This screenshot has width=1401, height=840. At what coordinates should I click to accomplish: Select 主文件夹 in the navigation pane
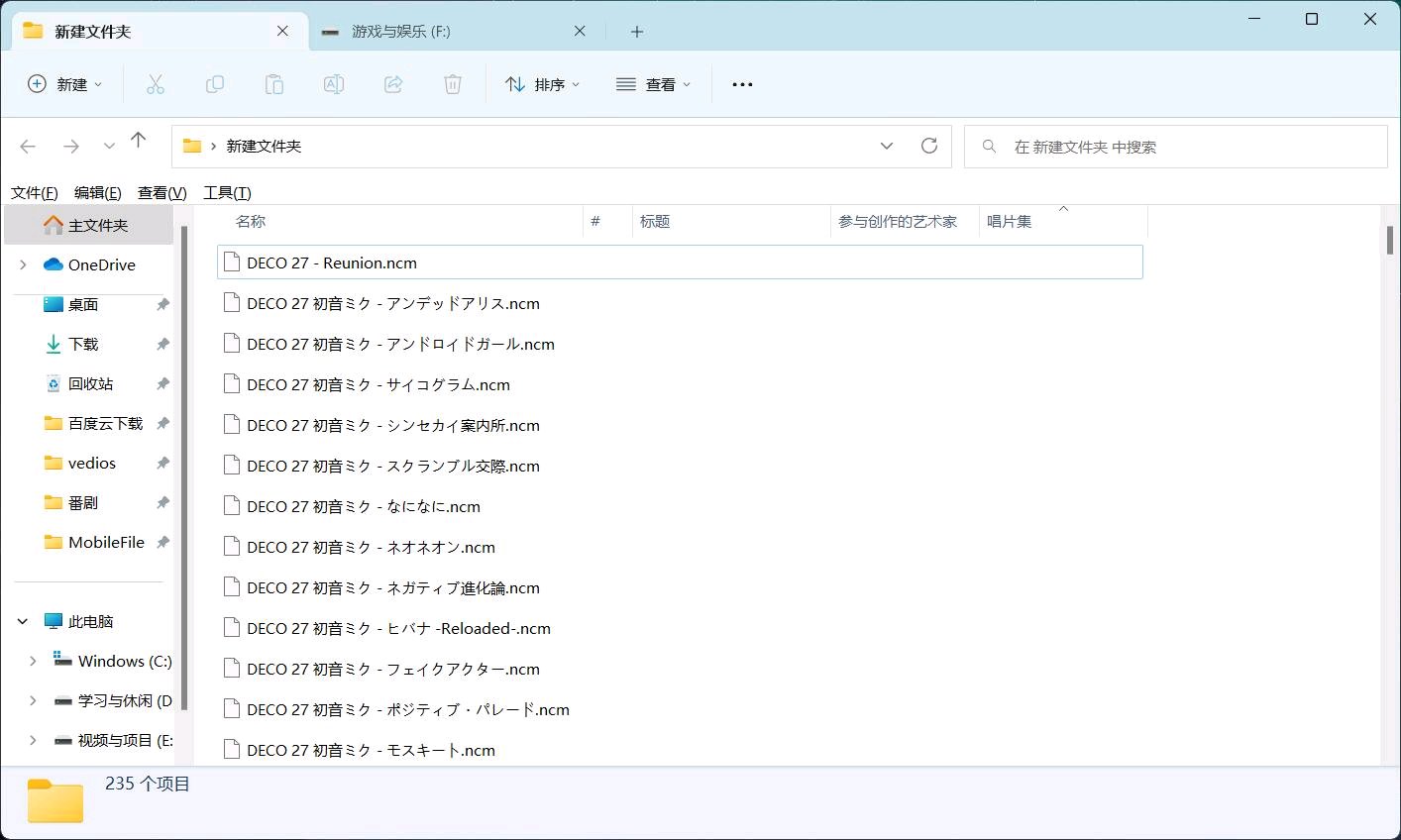coord(89,225)
